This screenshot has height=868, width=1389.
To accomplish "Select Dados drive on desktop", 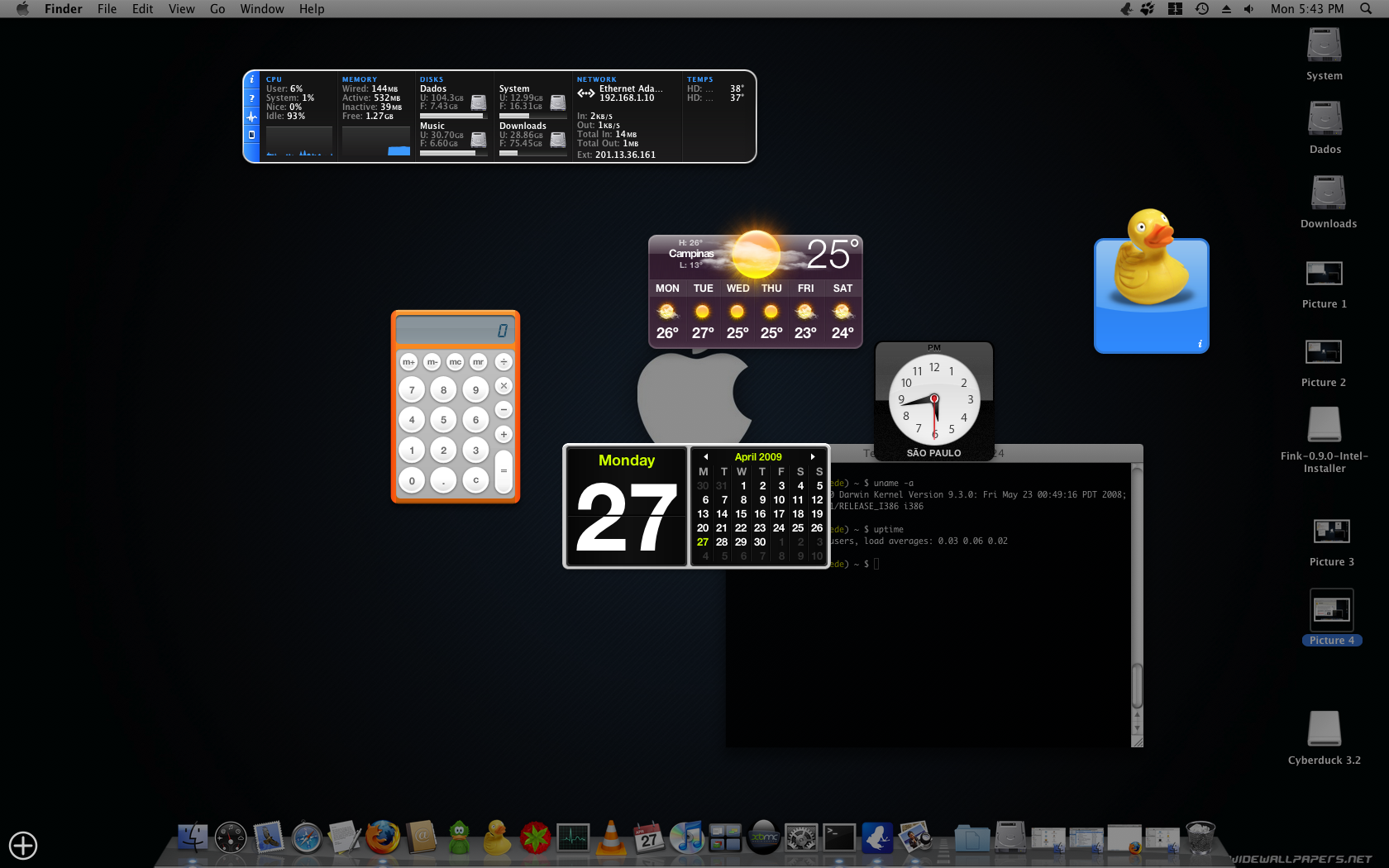I will (1325, 128).
